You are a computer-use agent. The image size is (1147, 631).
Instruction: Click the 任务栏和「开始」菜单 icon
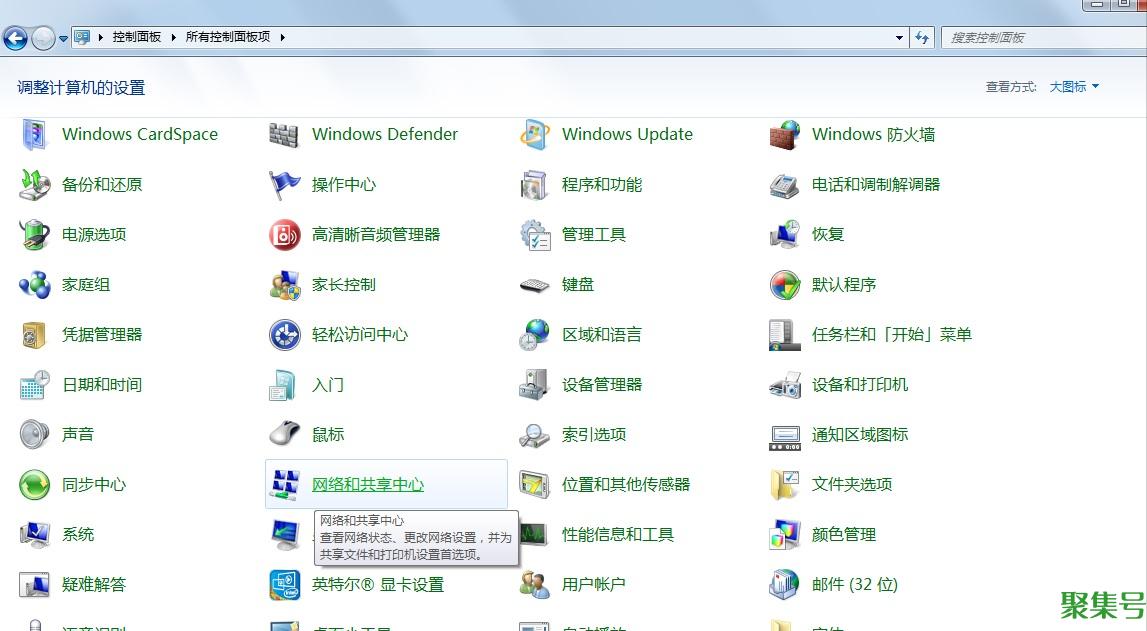(x=784, y=335)
